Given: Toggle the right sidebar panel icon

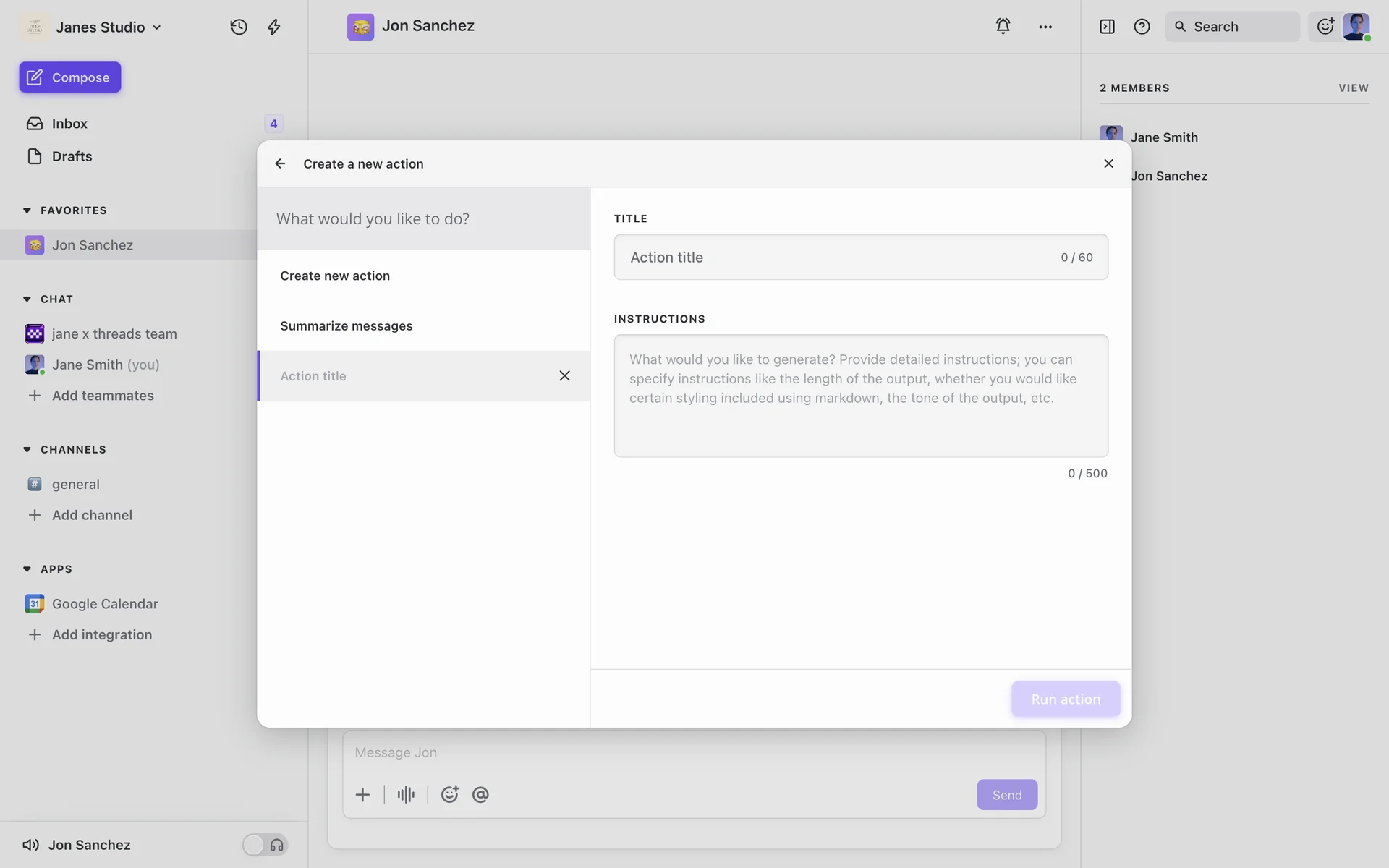Looking at the screenshot, I should click(1107, 27).
